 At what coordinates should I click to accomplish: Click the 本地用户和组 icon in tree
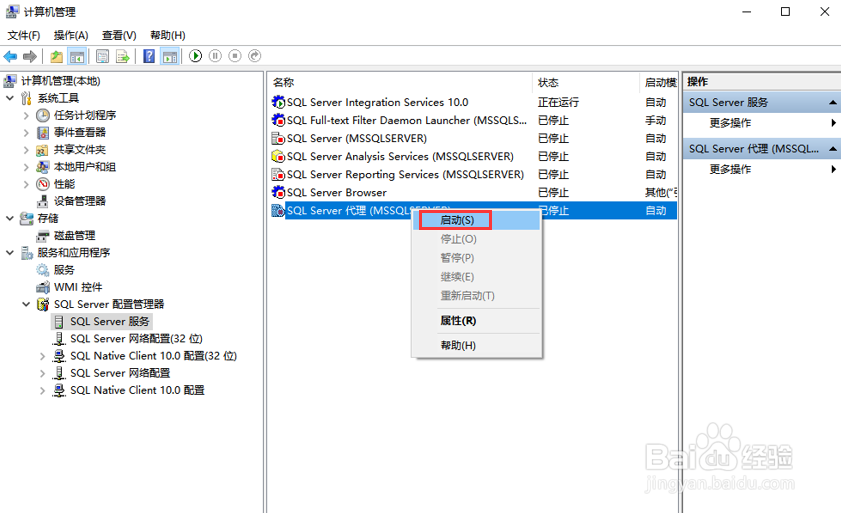[x=42, y=167]
